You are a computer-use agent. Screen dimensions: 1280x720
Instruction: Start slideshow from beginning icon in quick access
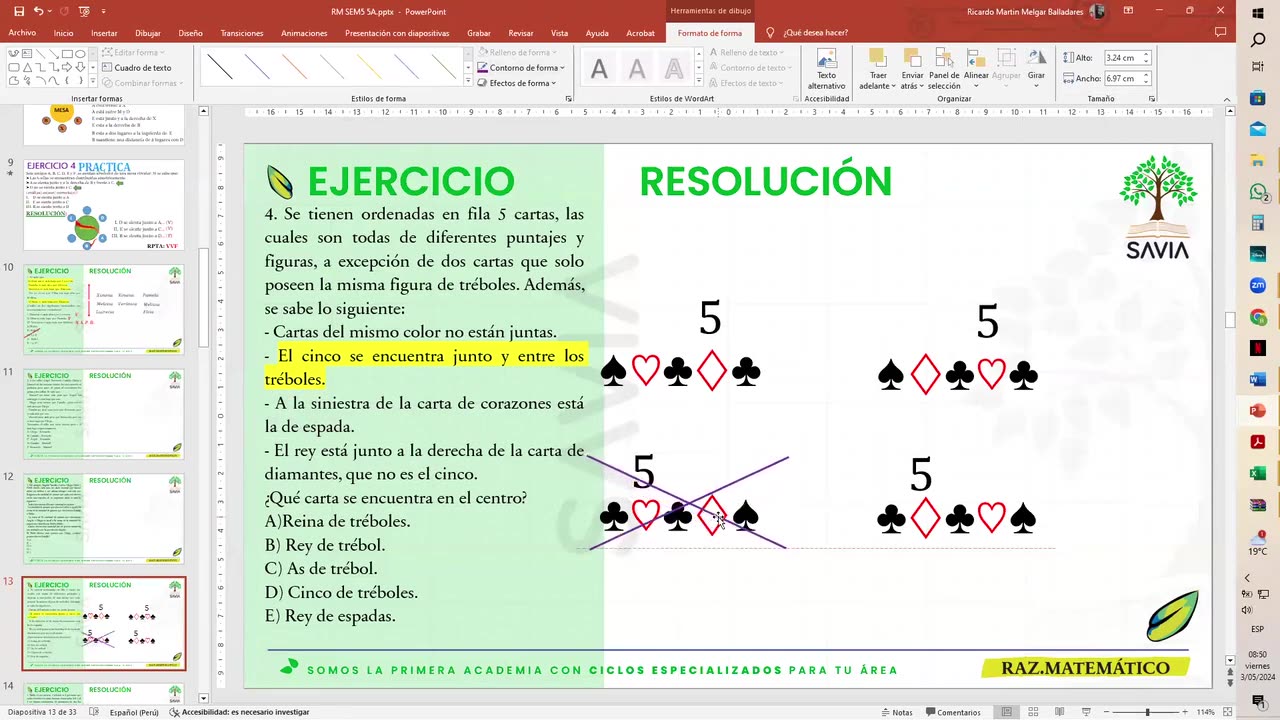coord(84,11)
